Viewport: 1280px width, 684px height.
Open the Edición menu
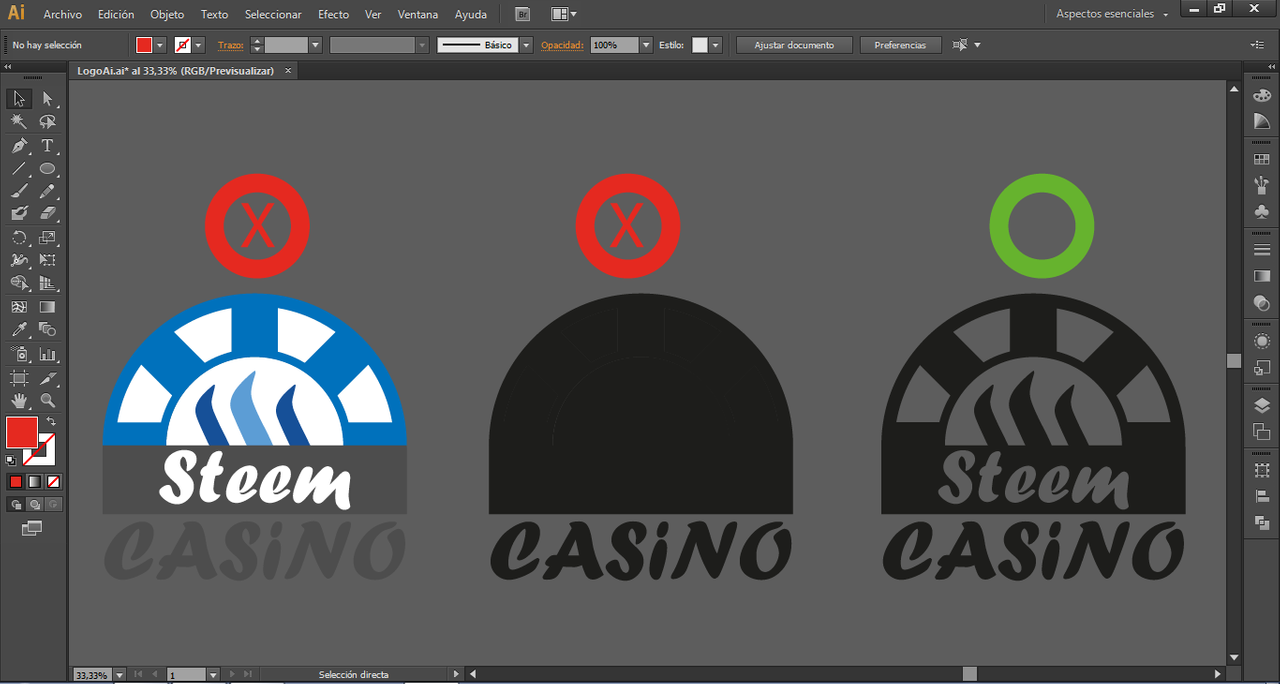click(x=116, y=14)
